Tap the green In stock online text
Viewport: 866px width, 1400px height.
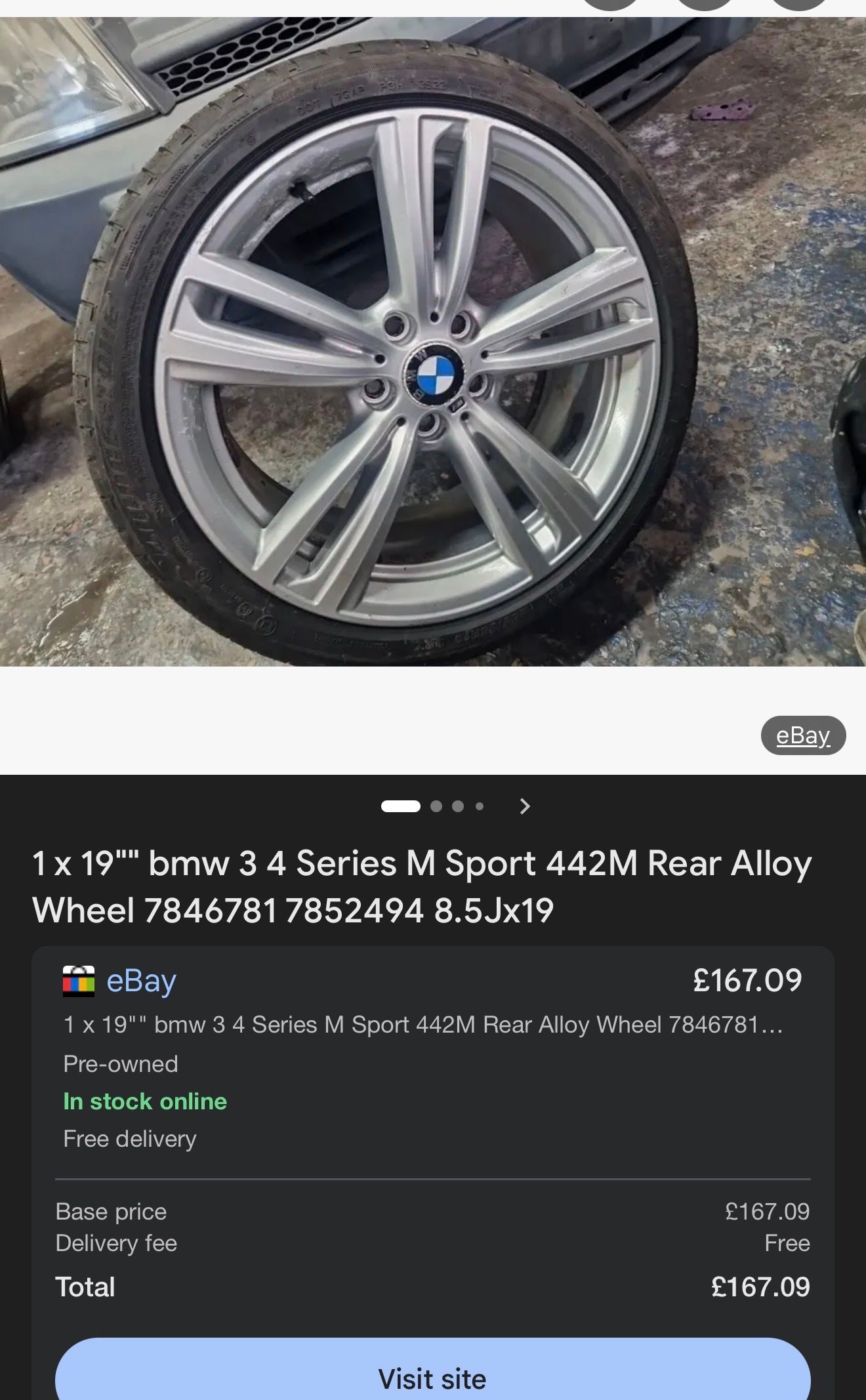coord(145,1101)
